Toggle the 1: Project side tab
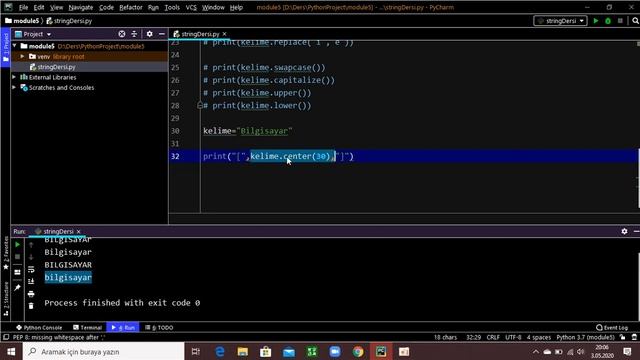 (x=5, y=46)
